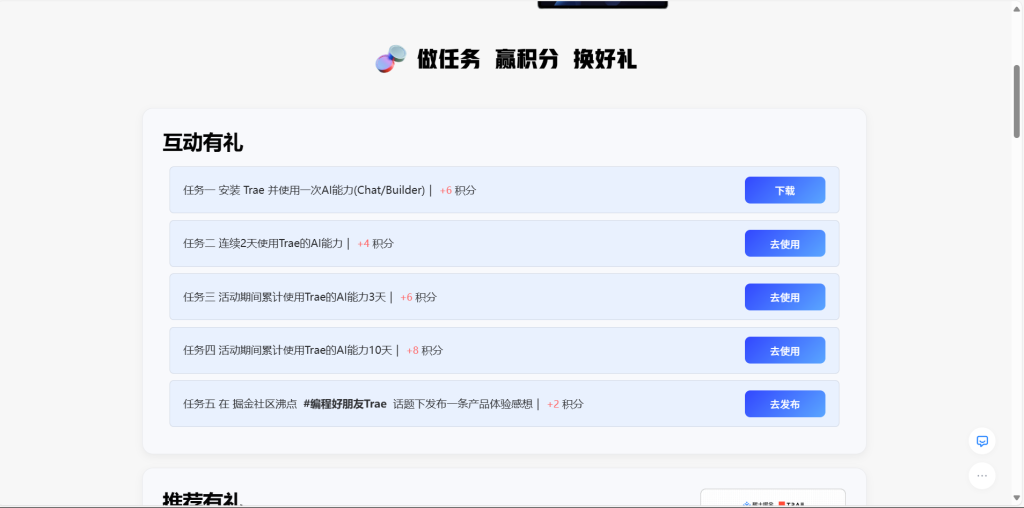Click 去使用 button for 任务三

tap(784, 297)
